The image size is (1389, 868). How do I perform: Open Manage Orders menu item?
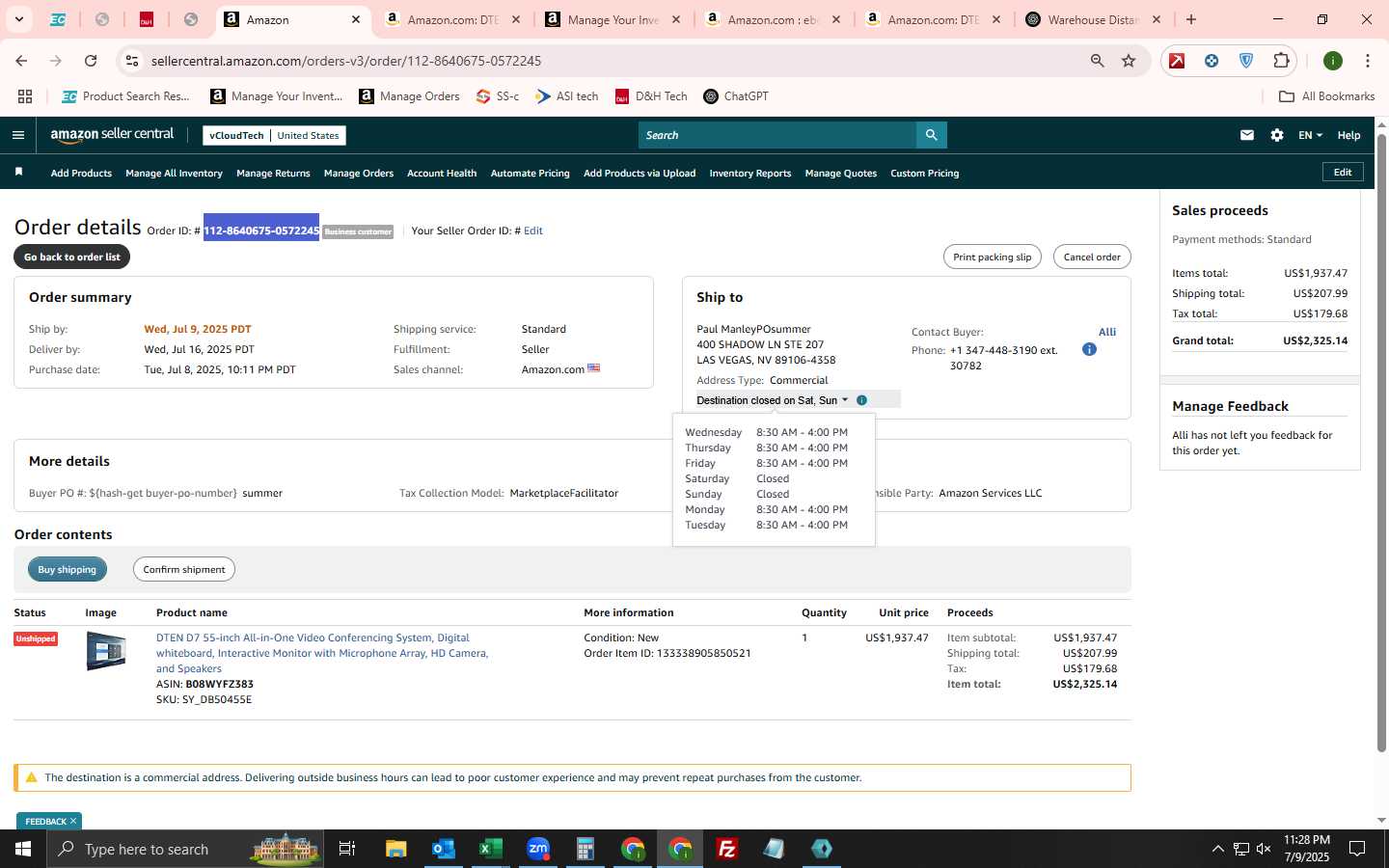click(359, 174)
